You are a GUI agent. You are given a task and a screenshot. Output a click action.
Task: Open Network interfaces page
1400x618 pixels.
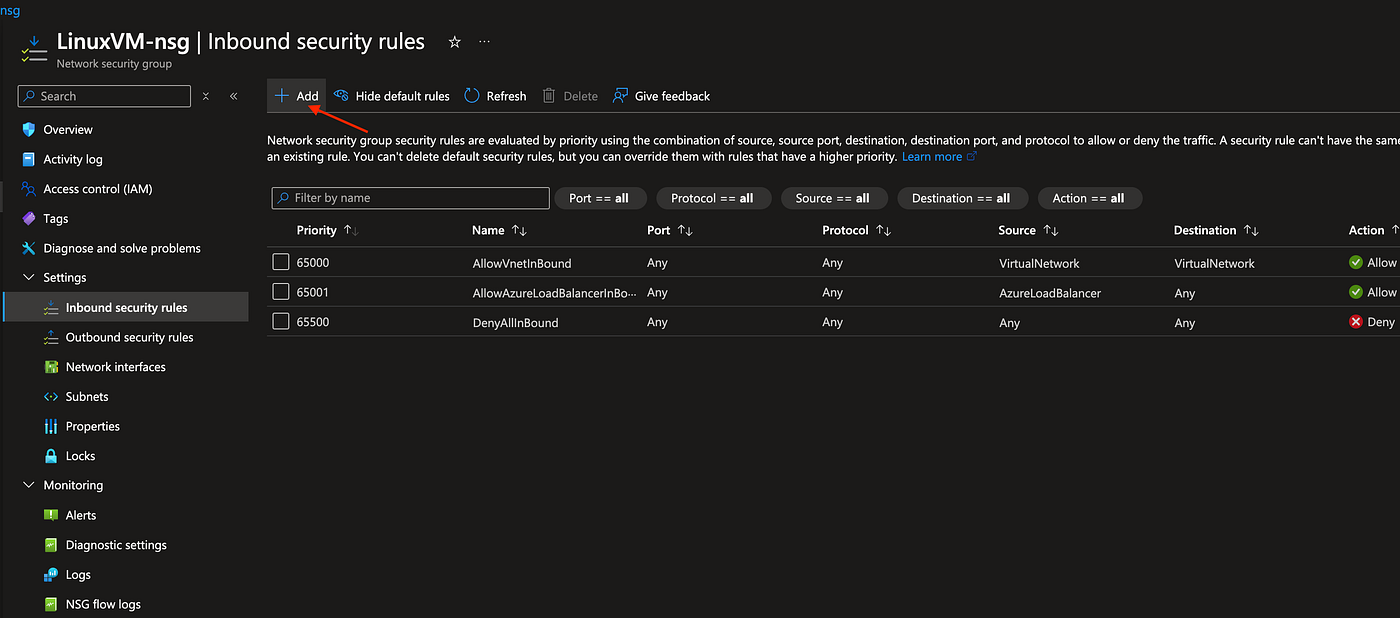pyautogui.click(x=116, y=367)
